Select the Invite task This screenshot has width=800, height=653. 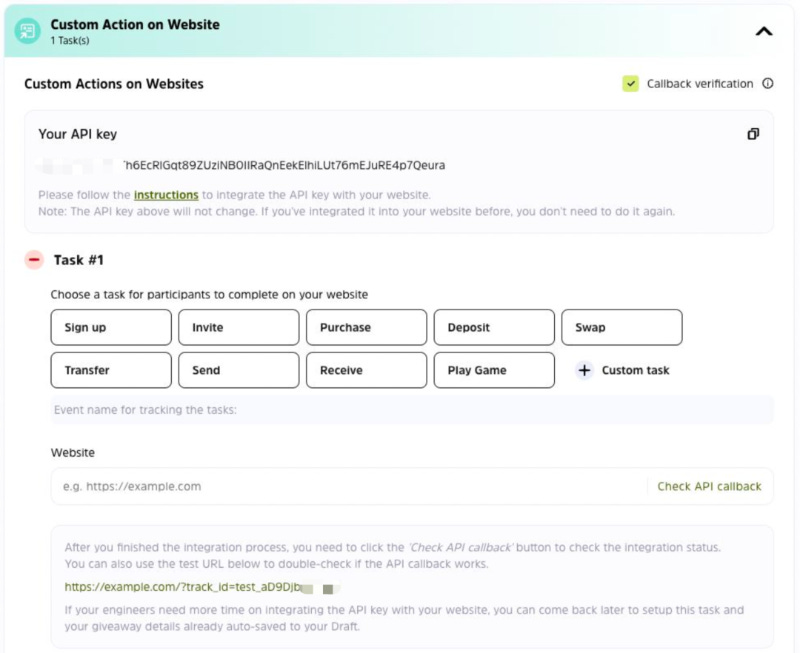coord(239,328)
